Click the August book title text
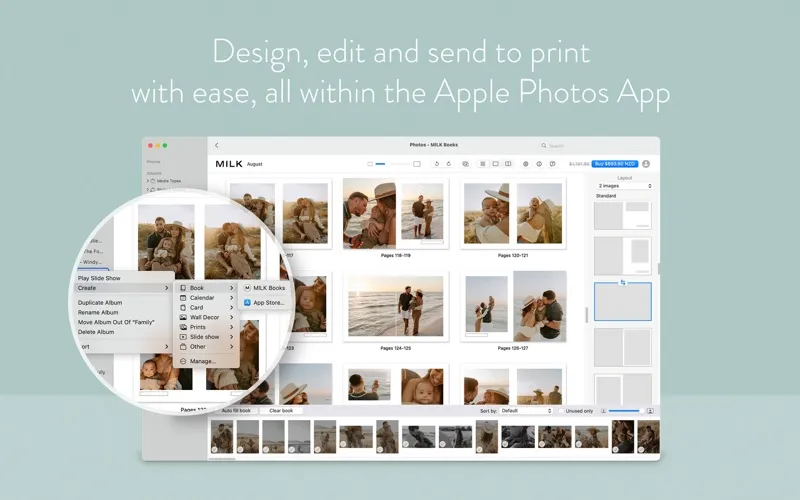This screenshot has height=500, width=800. point(255,164)
